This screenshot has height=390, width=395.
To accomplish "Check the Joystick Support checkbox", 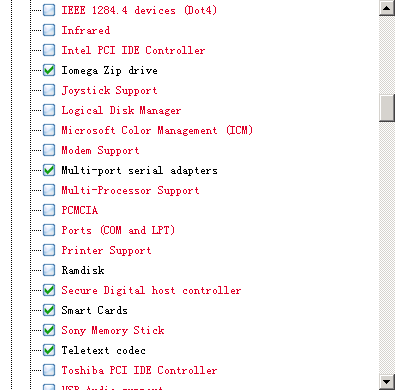I will 49,90.
